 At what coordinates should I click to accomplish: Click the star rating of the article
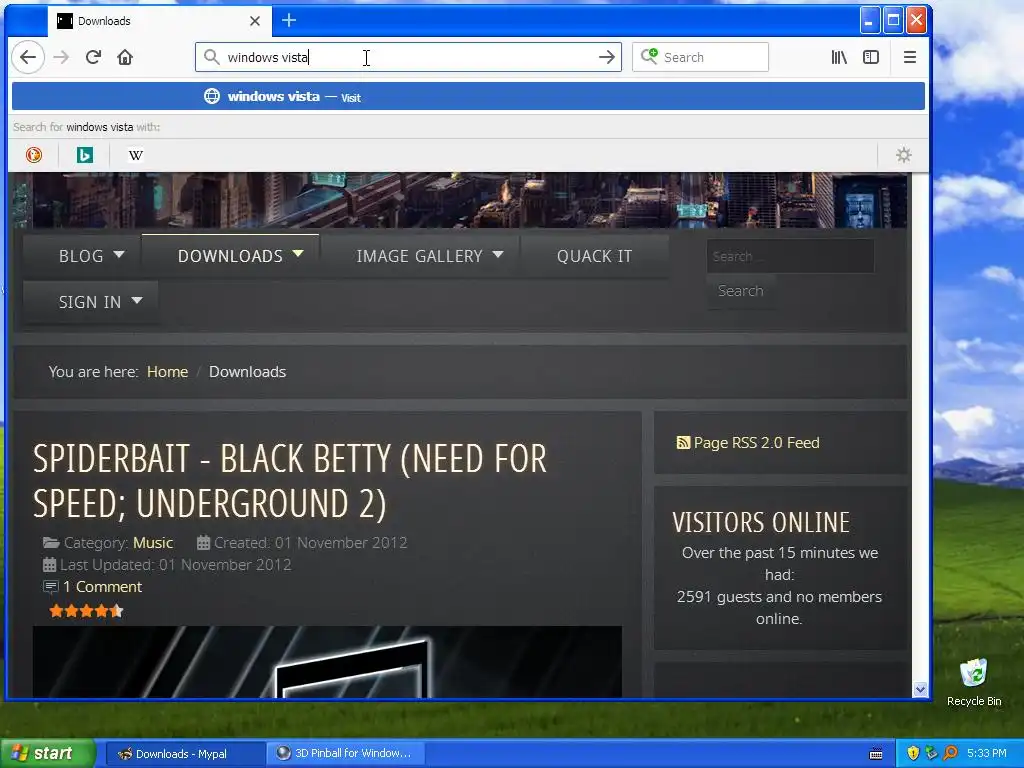click(x=86, y=611)
